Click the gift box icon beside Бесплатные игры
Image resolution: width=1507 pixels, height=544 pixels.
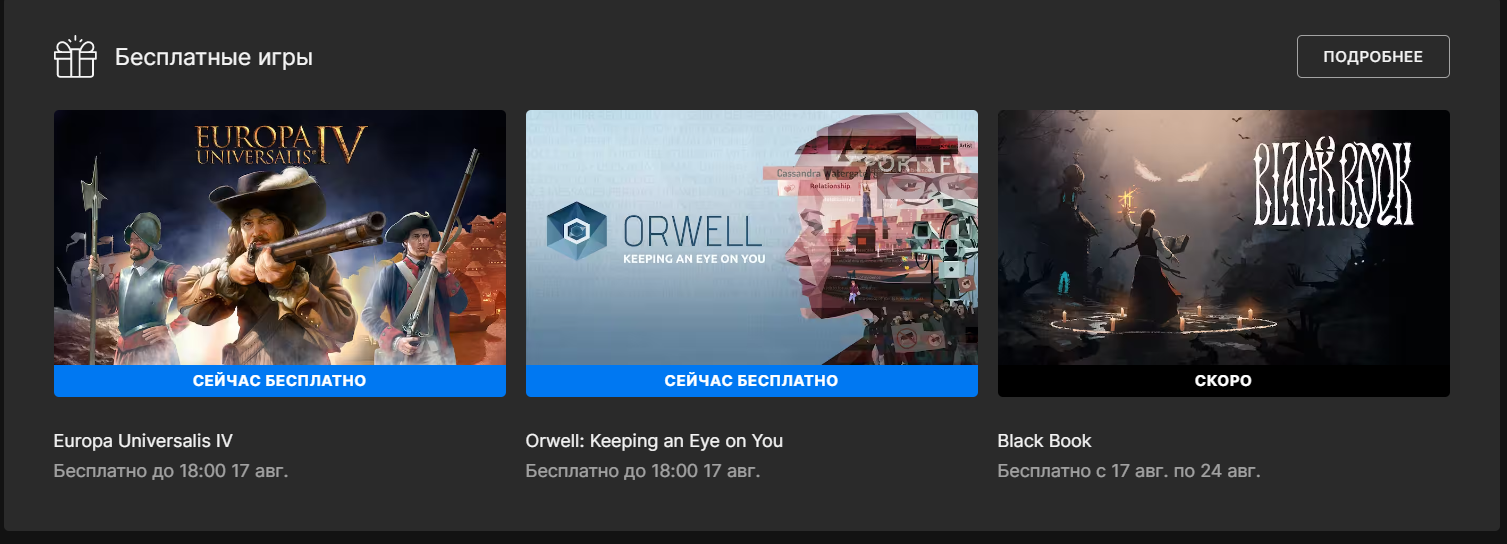75,57
